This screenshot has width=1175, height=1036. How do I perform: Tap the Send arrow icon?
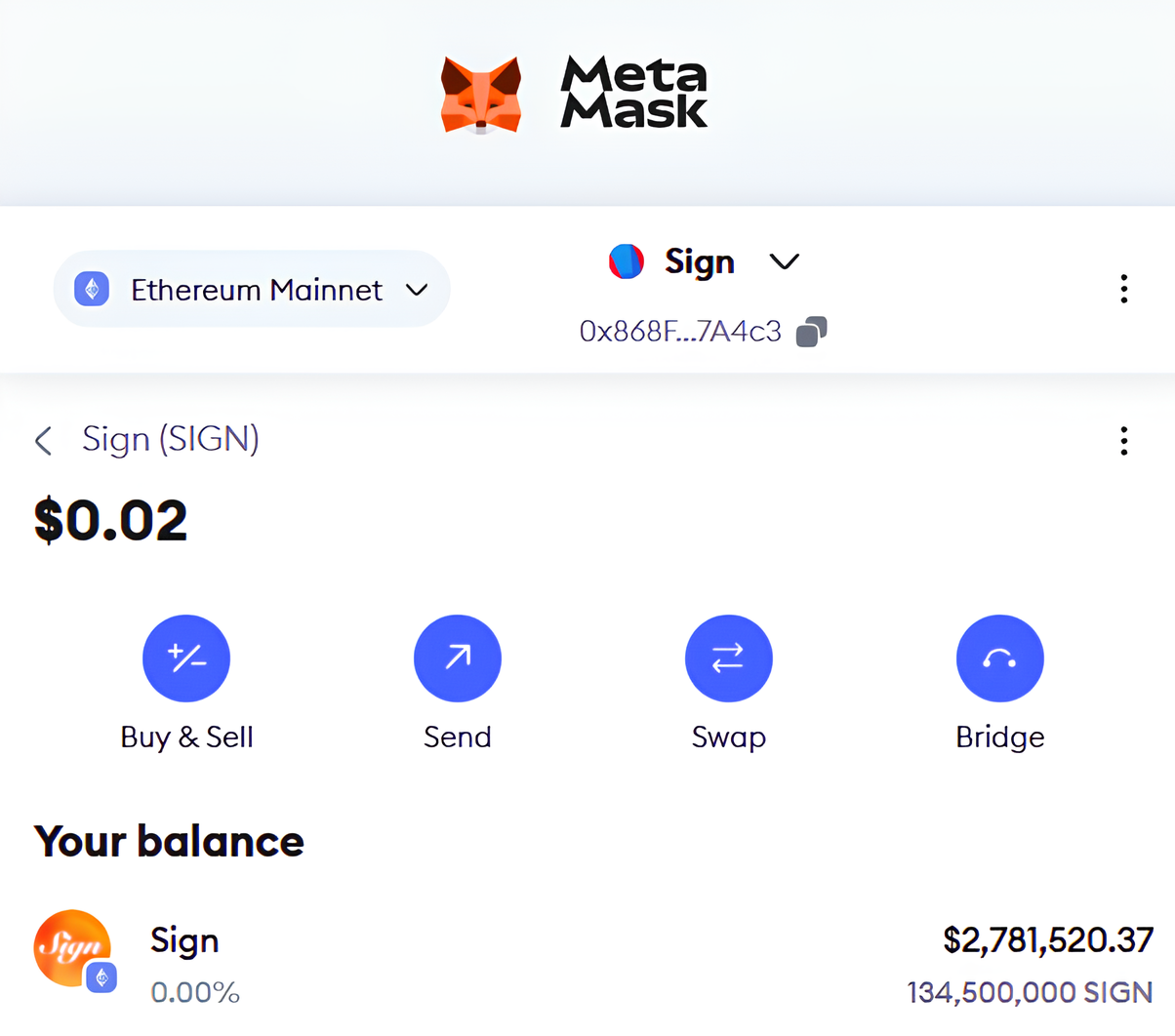458,658
